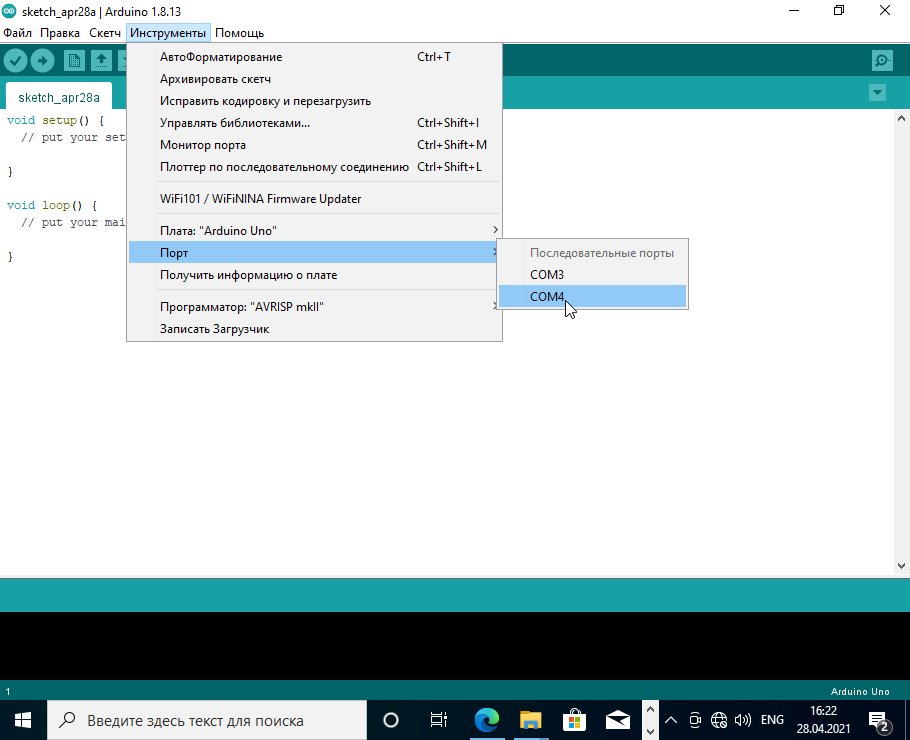Choose Архивировать скетч

(x=314, y=79)
